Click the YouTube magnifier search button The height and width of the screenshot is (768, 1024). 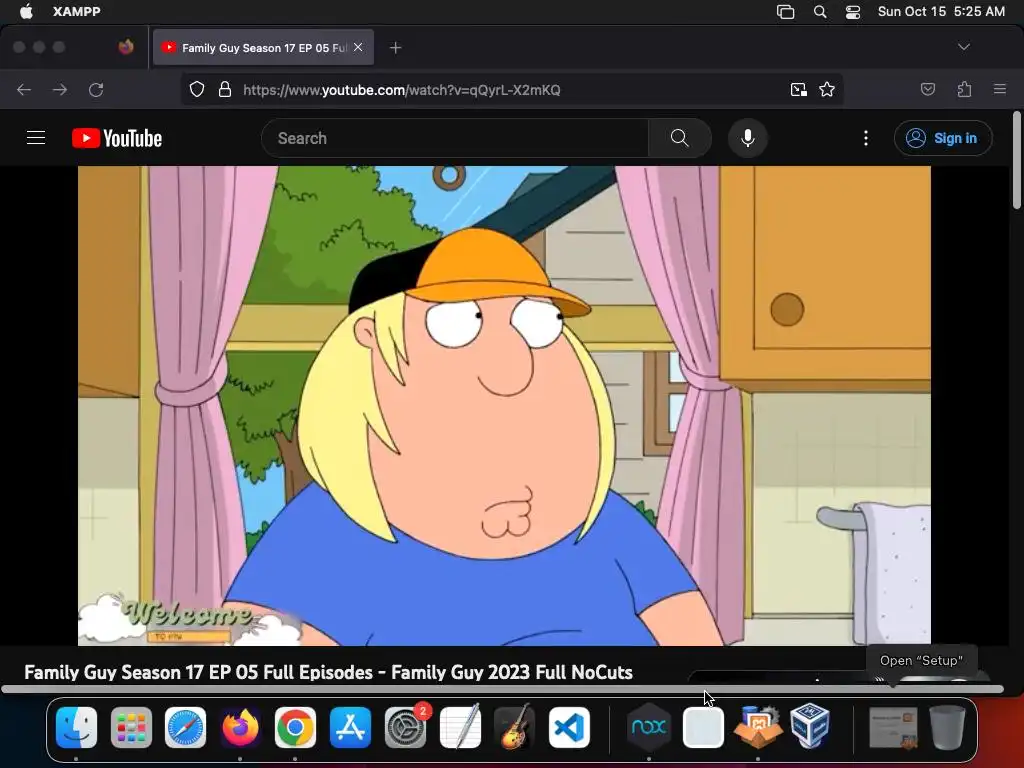[x=679, y=138]
